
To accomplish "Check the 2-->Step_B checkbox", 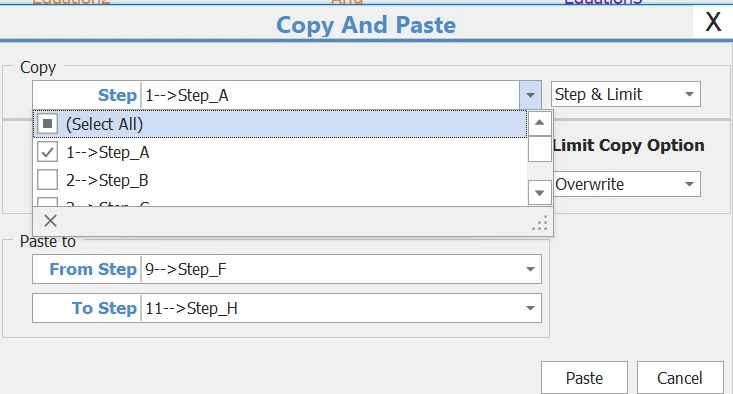I will point(47,180).
